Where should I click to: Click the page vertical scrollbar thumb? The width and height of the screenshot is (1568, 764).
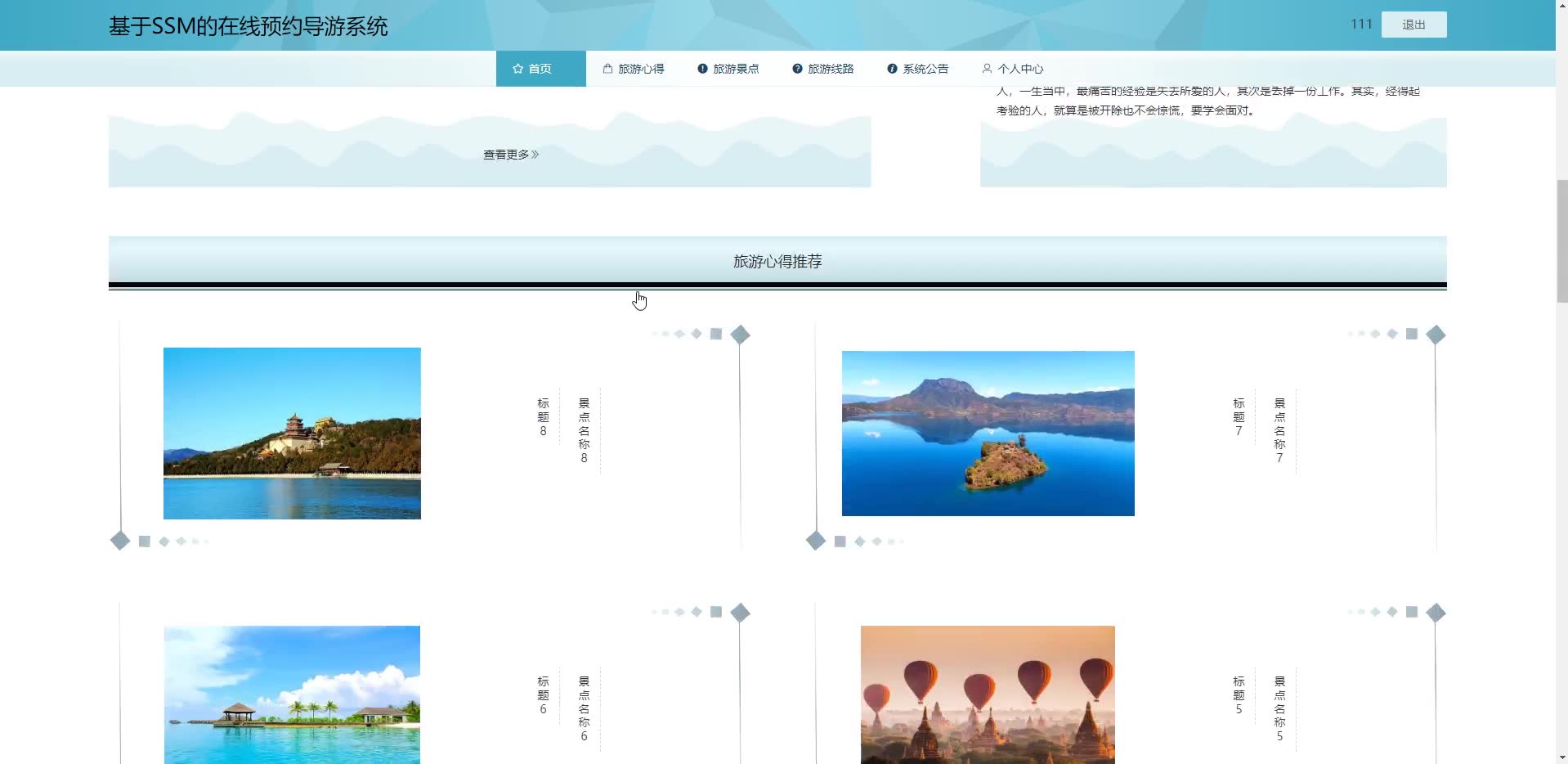(x=1561, y=241)
